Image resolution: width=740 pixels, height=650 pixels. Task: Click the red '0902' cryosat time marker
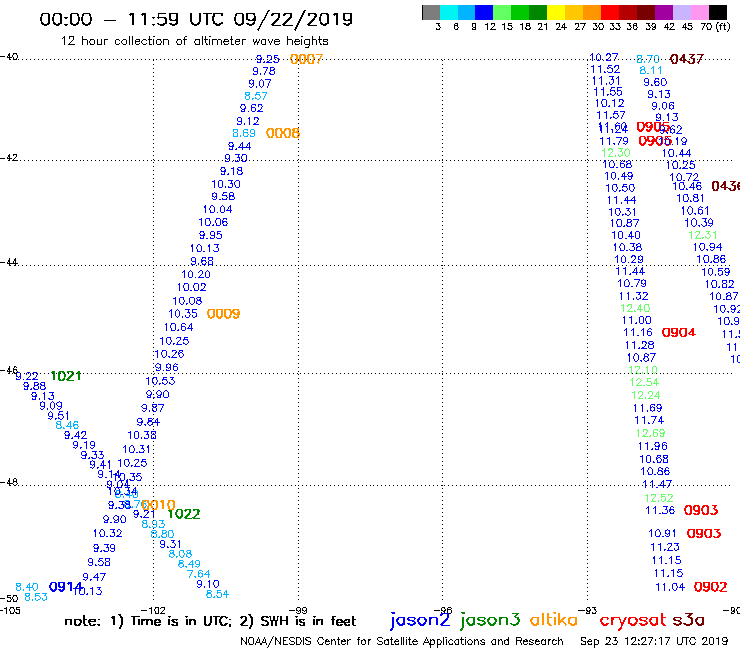point(710,587)
